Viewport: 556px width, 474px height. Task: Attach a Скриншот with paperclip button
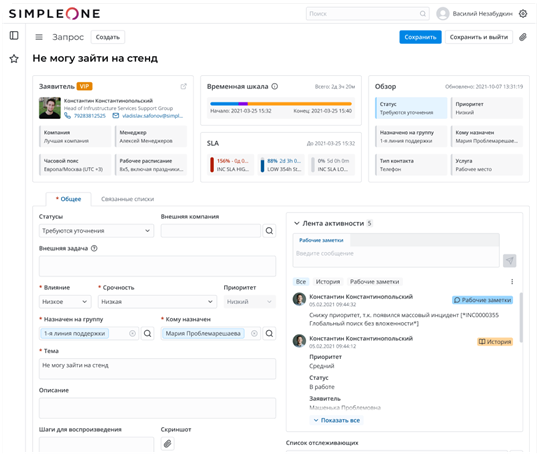[167, 444]
